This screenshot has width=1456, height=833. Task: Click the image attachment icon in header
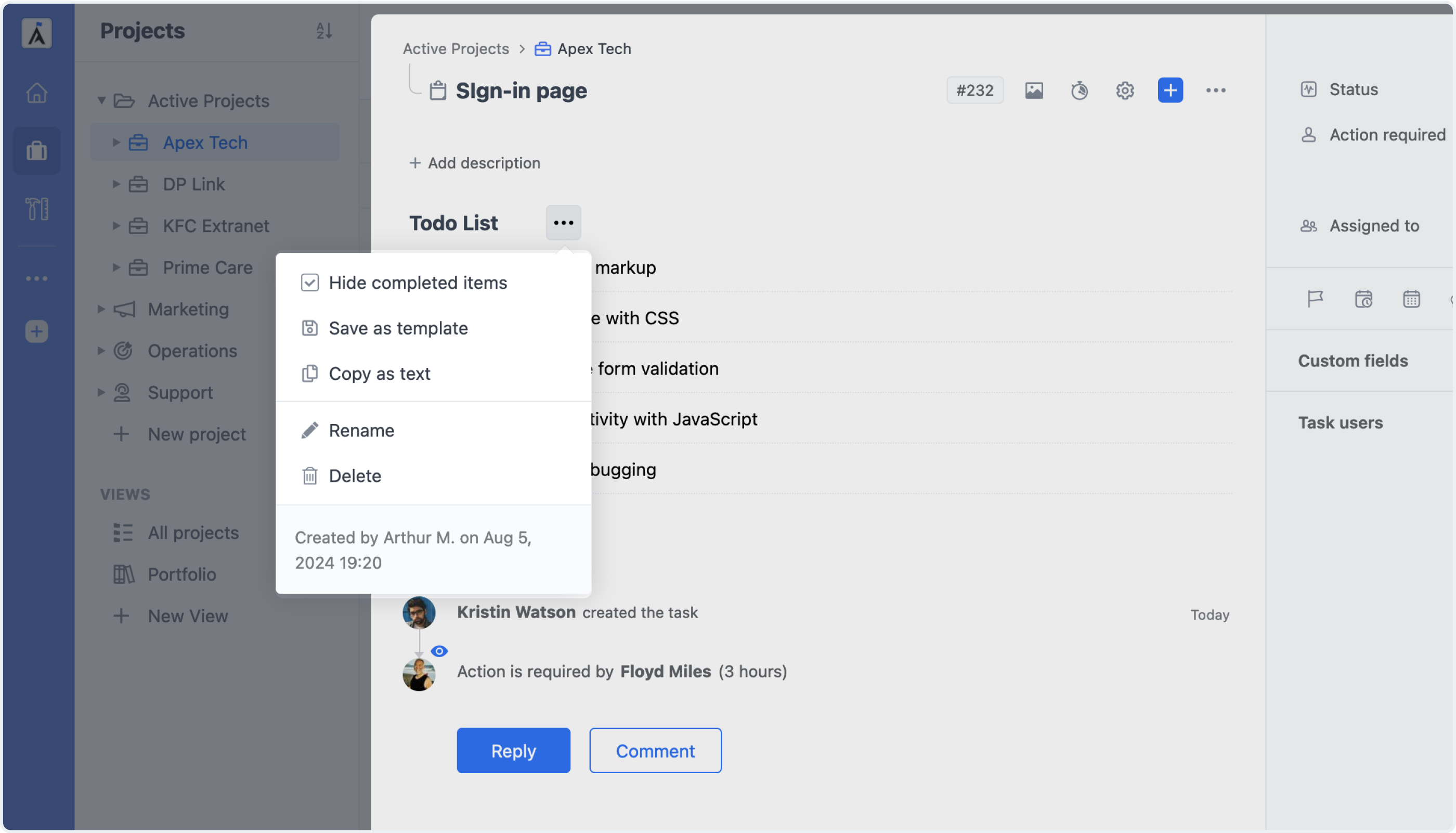pos(1034,91)
